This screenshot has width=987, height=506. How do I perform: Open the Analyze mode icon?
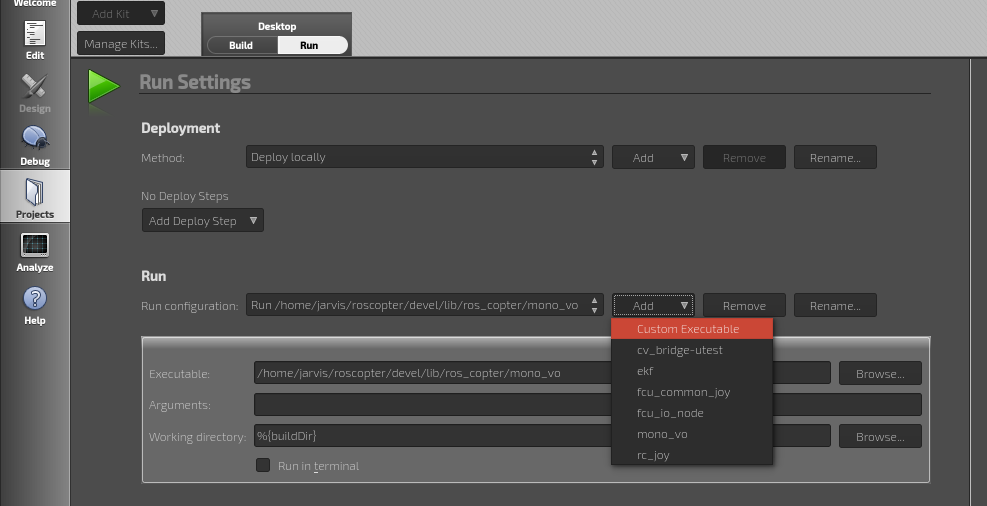click(35, 250)
